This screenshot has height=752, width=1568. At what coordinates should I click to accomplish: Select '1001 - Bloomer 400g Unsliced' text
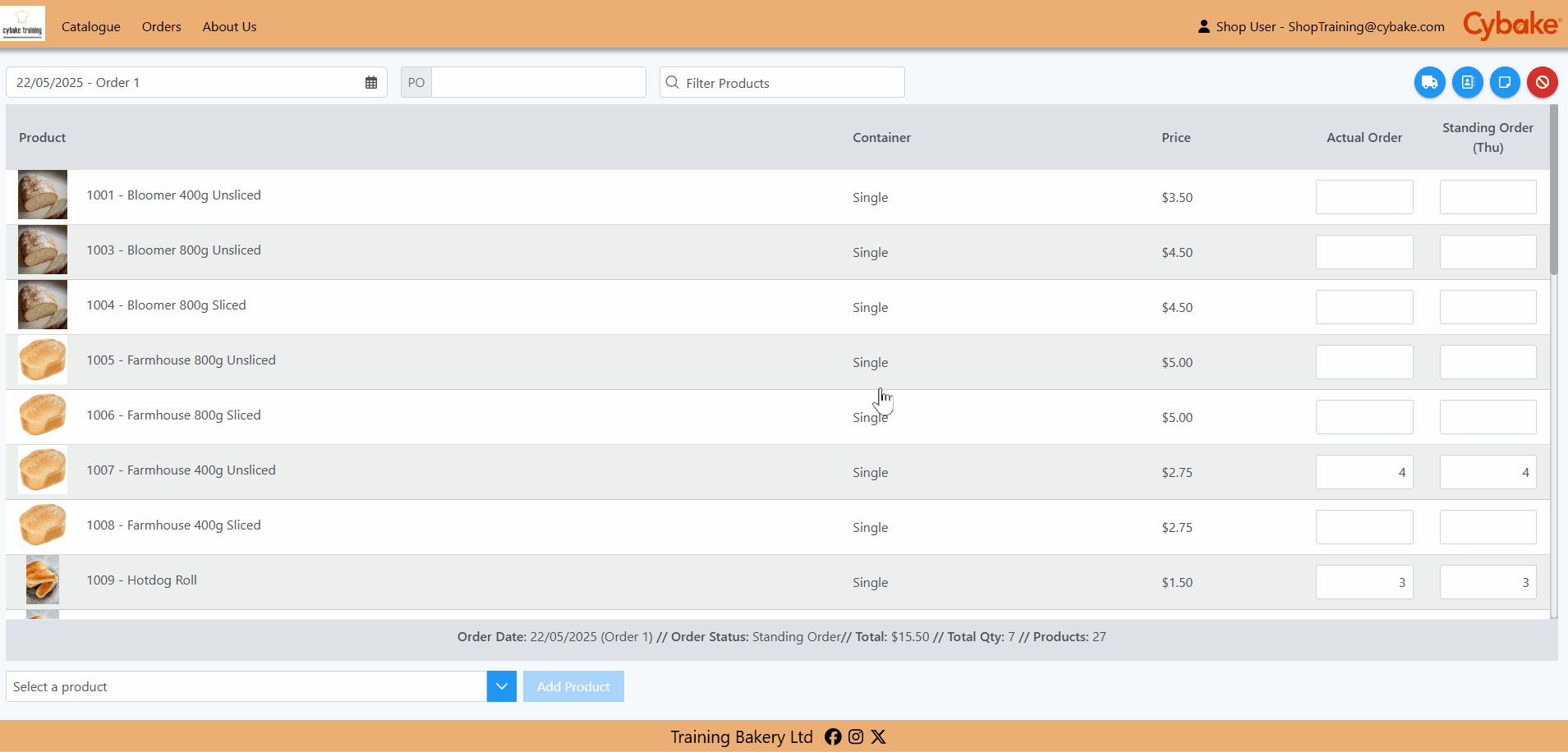174,195
